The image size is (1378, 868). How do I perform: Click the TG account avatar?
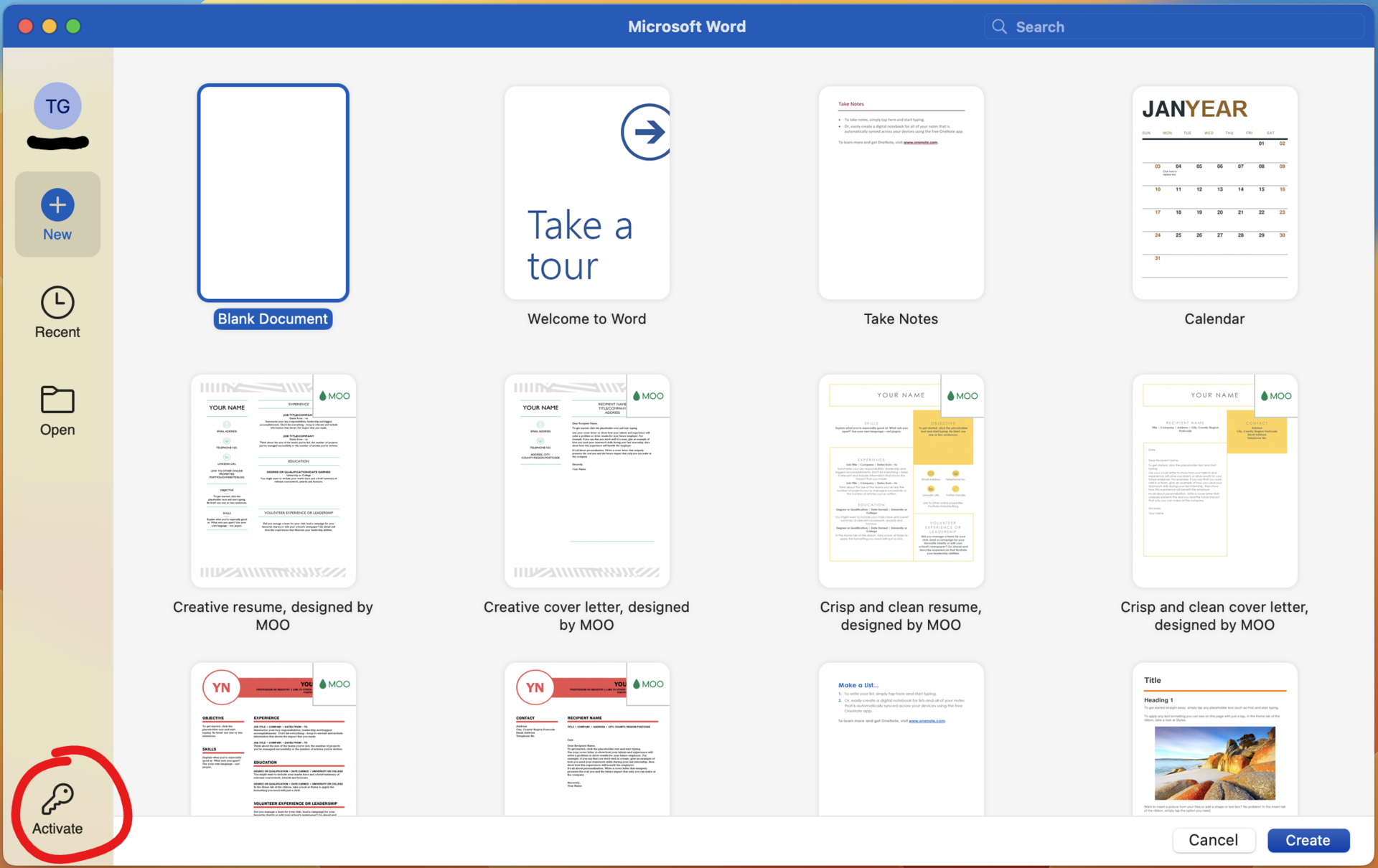tap(57, 106)
